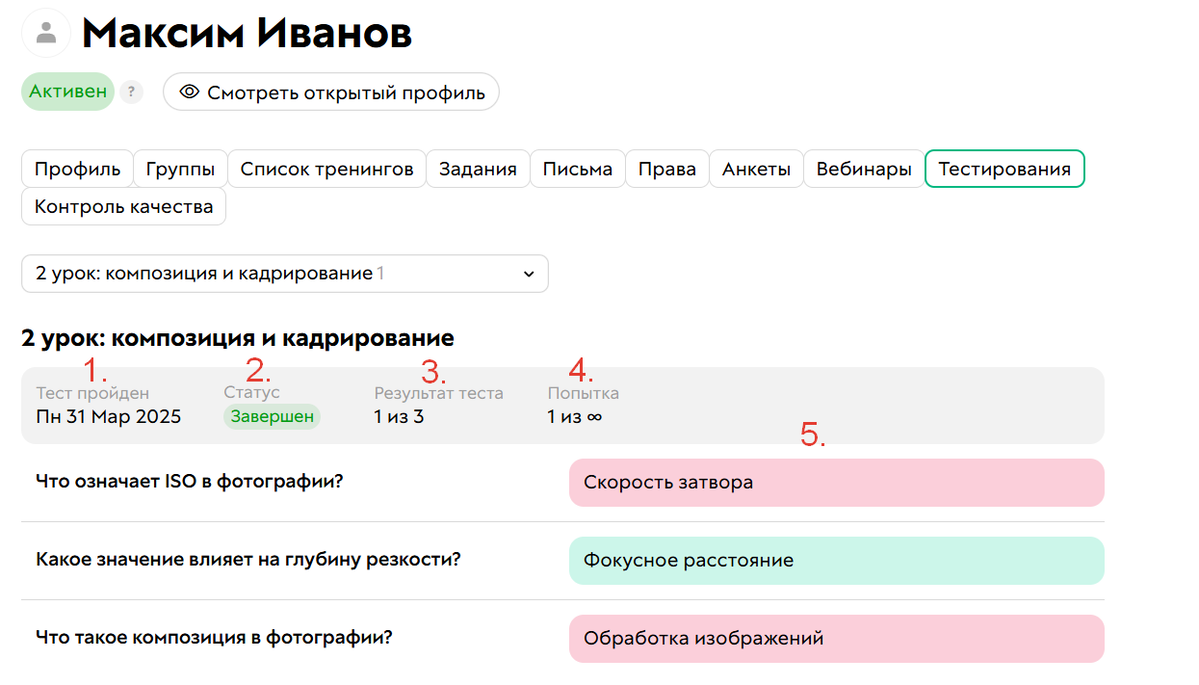Open the Анкеты tab
The height and width of the screenshot is (685, 1199).
(x=756, y=168)
